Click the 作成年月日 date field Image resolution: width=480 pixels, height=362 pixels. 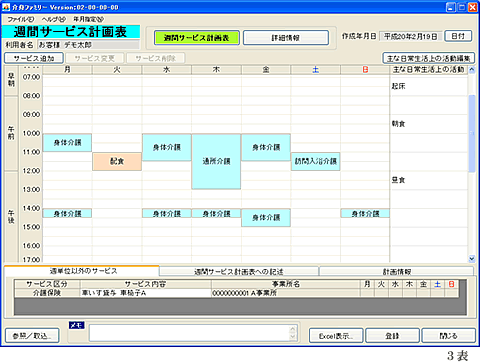[411, 36]
